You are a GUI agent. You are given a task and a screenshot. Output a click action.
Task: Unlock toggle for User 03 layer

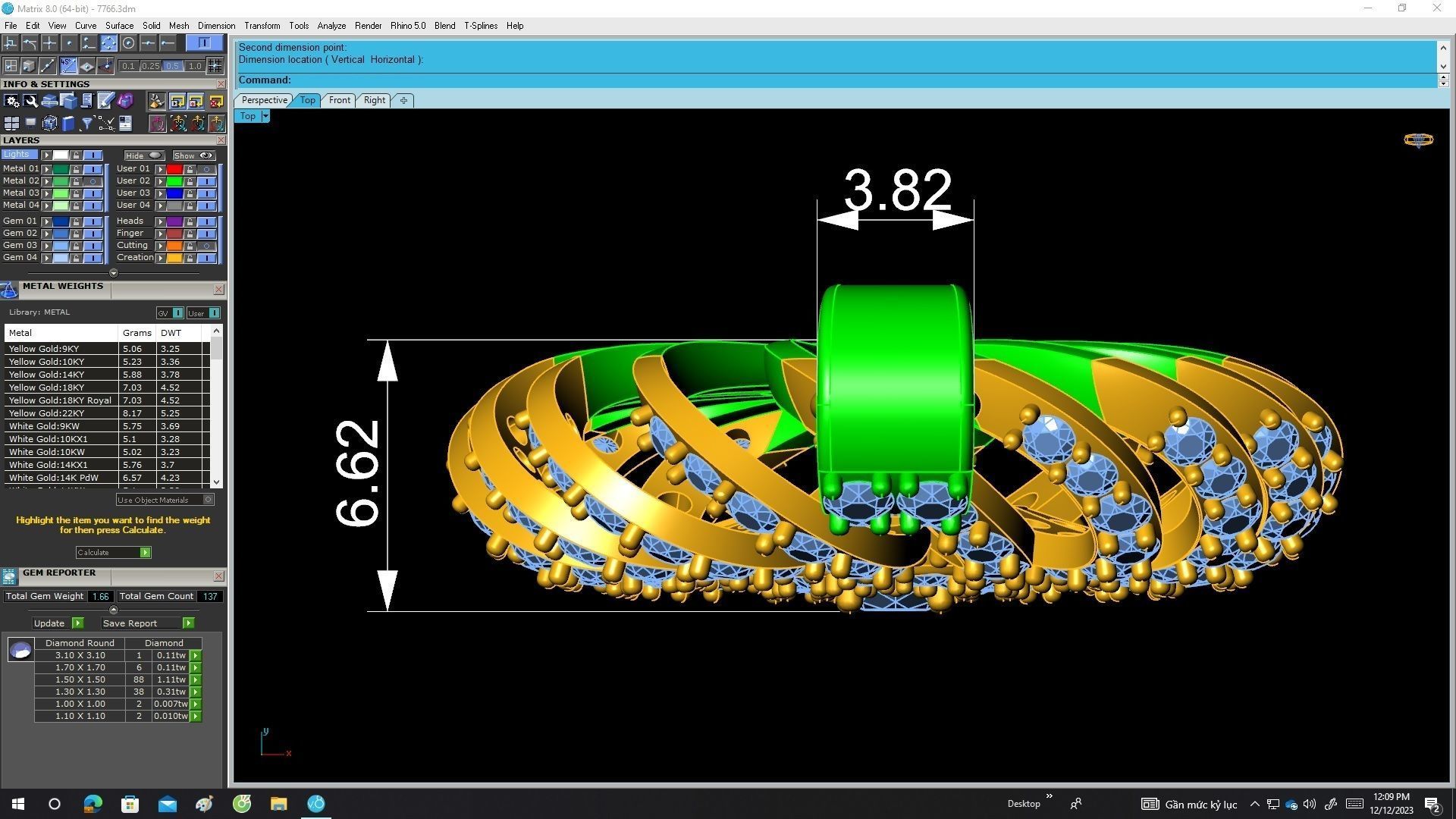[x=190, y=193]
